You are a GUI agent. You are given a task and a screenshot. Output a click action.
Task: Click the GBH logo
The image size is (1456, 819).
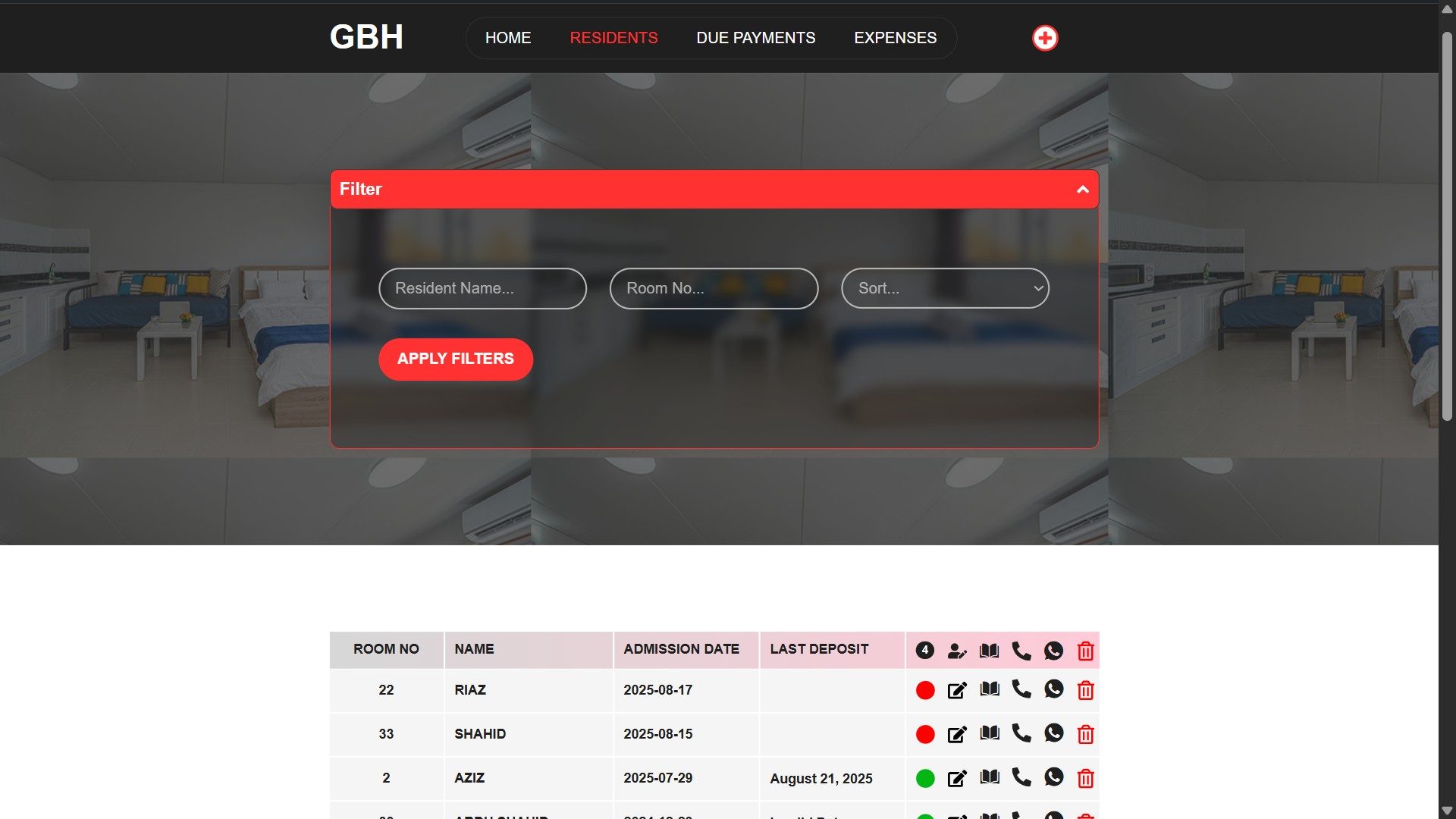pyautogui.click(x=366, y=36)
